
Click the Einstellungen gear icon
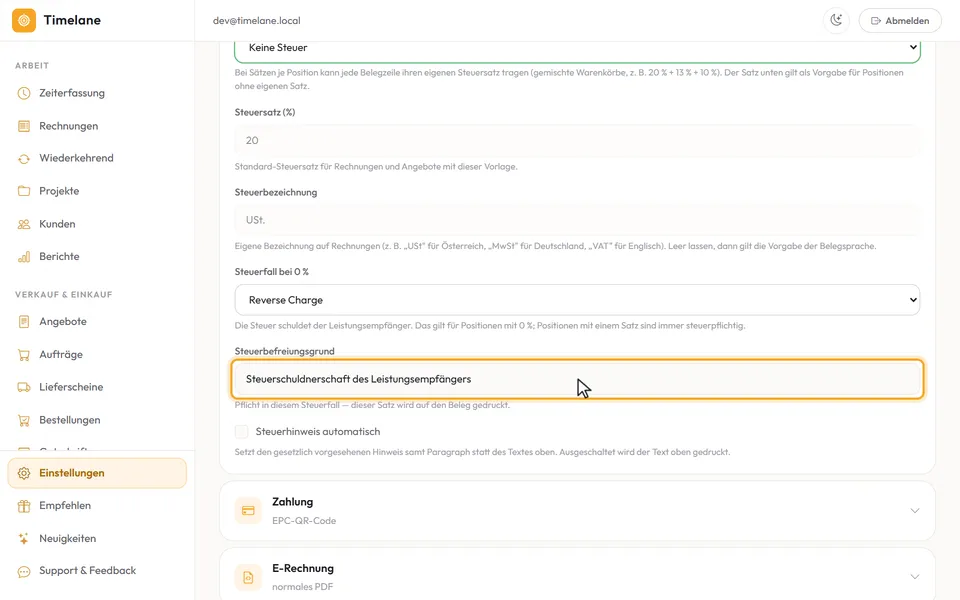[x=24, y=473]
